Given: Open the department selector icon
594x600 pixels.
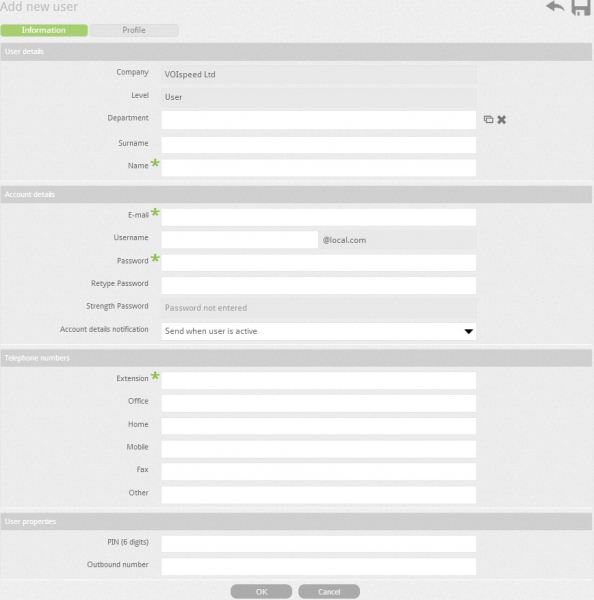Looking at the screenshot, I should click(488, 119).
